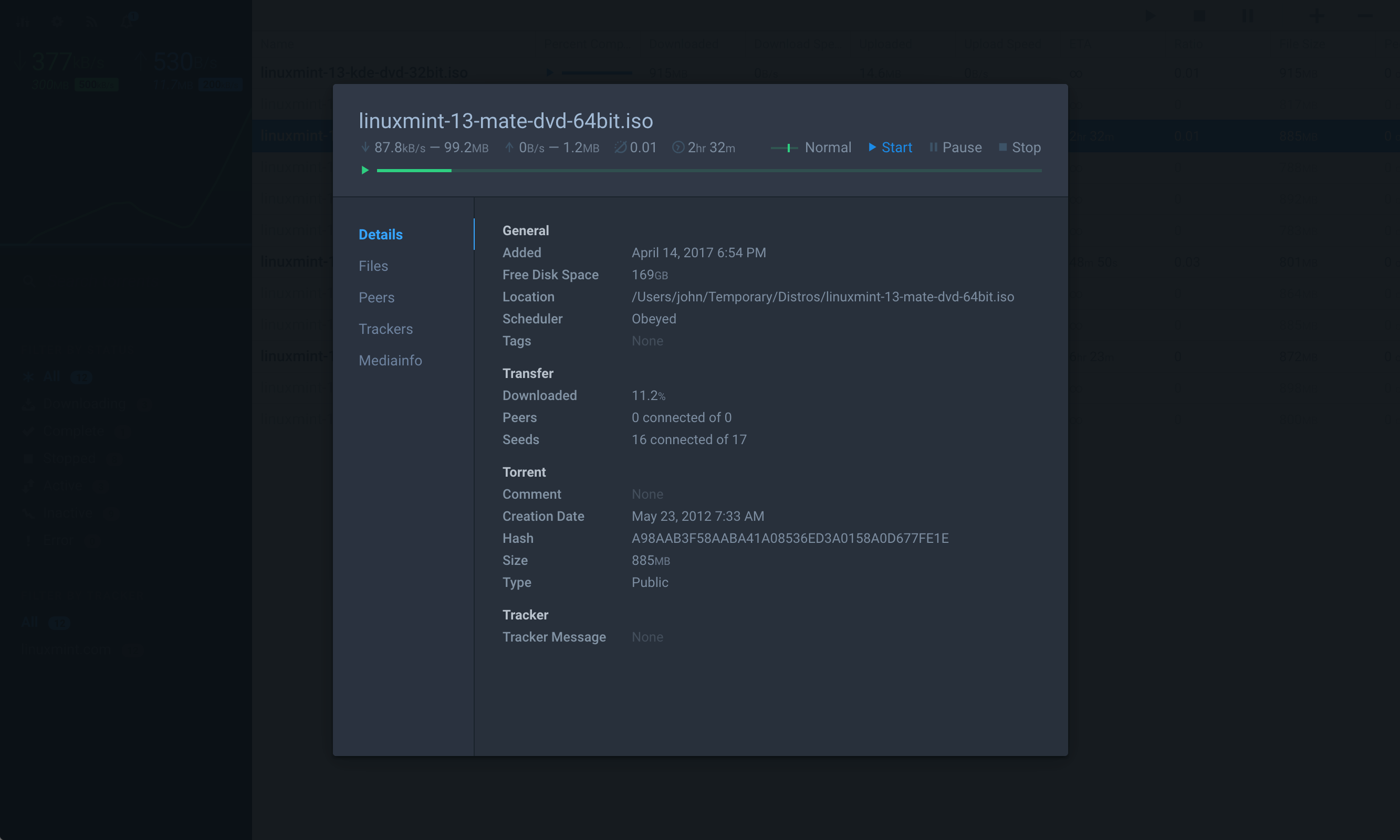
Task: Switch to the Files tab
Action: [373, 266]
